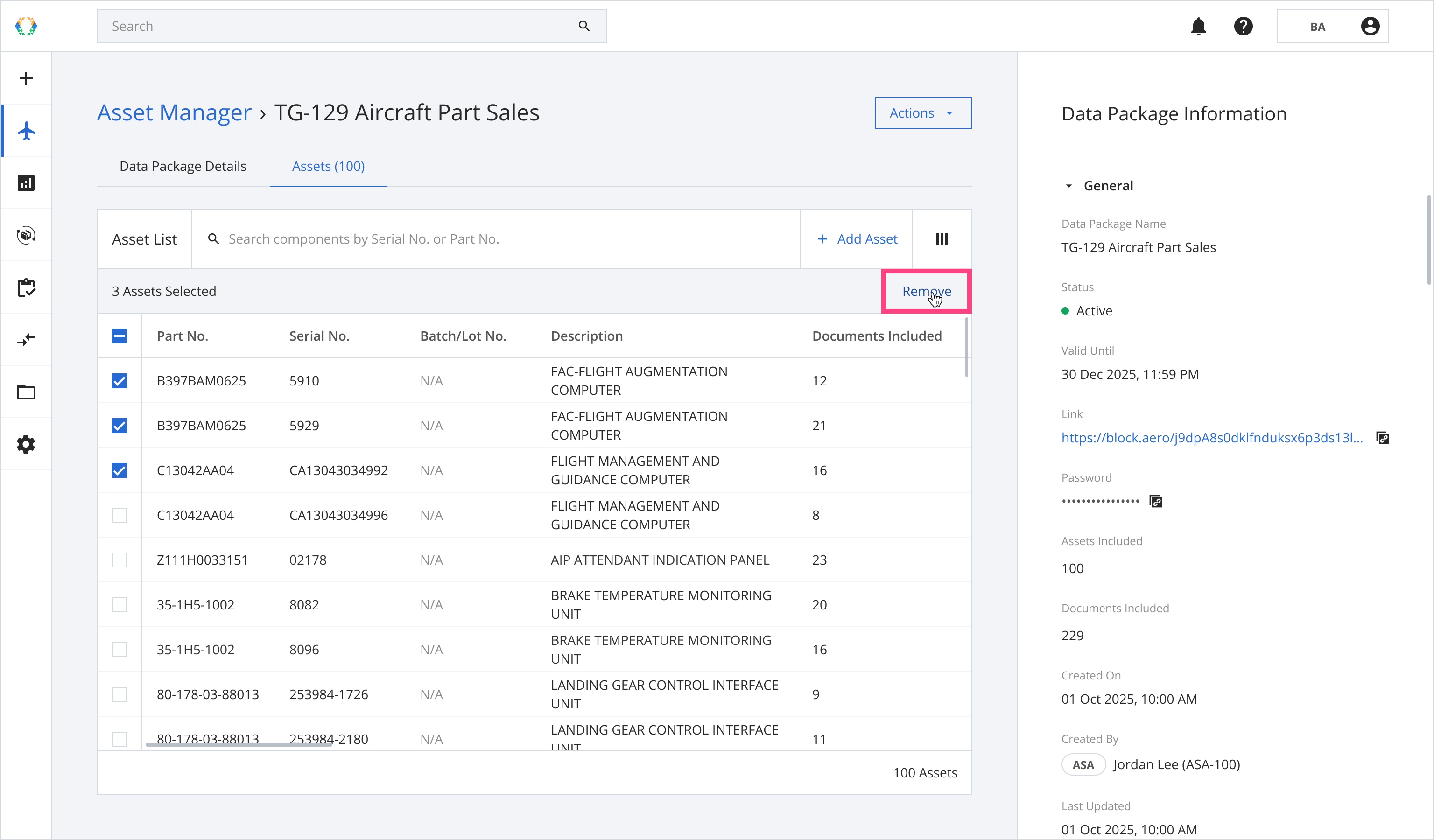1434x840 pixels.
Task: Open settings gear in sidebar
Action: click(26, 444)
